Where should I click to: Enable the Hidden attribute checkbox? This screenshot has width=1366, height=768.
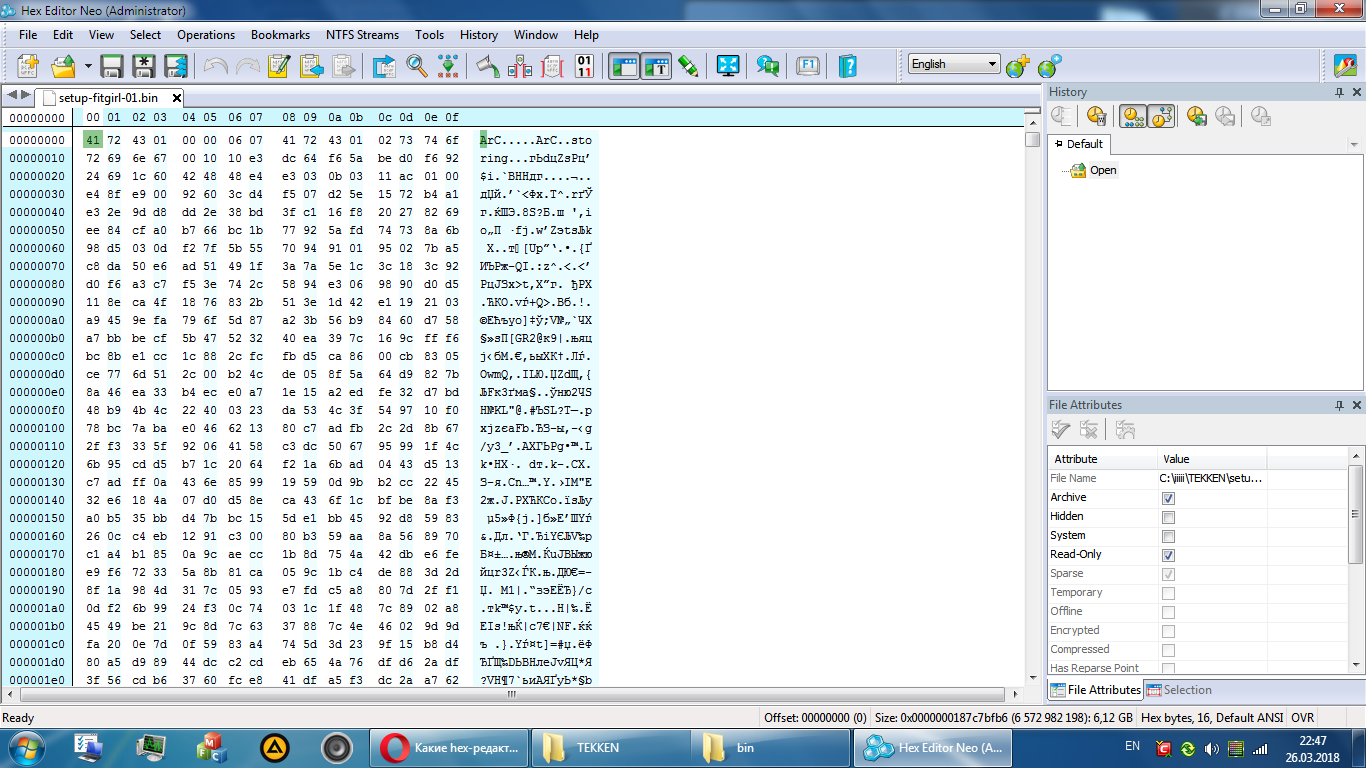point(1168,517)
